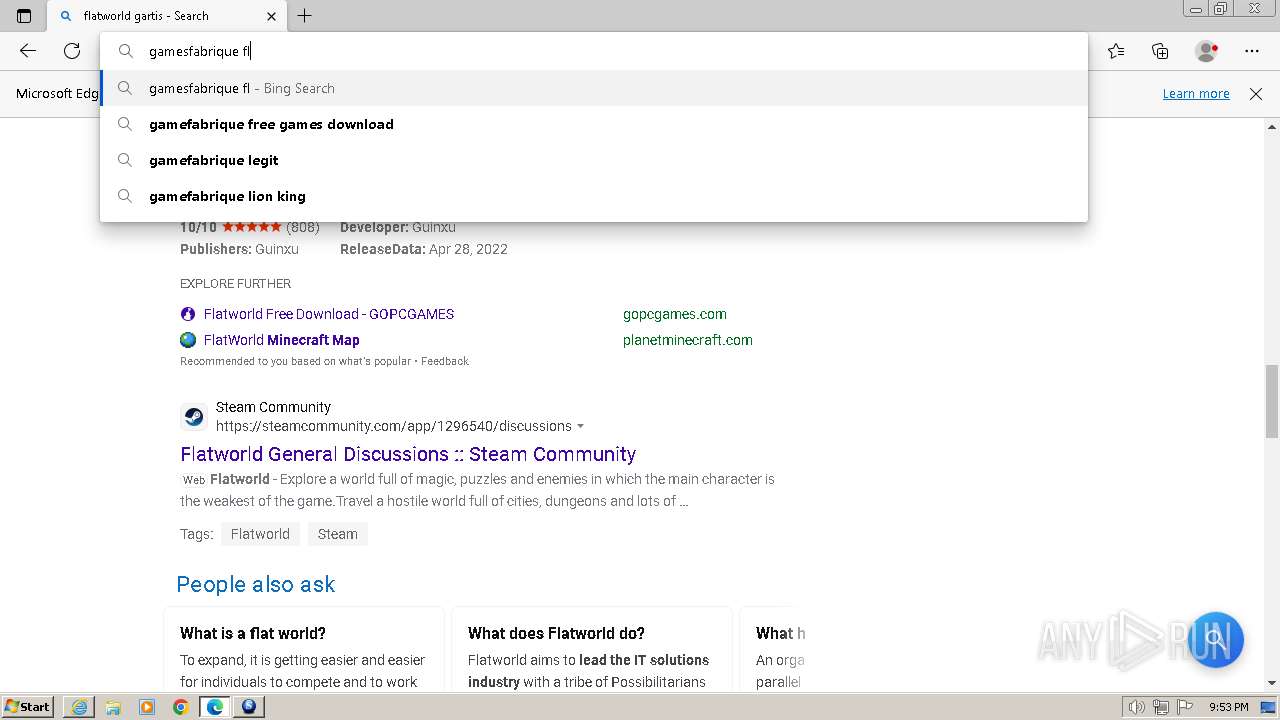The image size is (1280, 720).
Task: Open the Collections icon in the toolbar
Action: pos(1160,51)
